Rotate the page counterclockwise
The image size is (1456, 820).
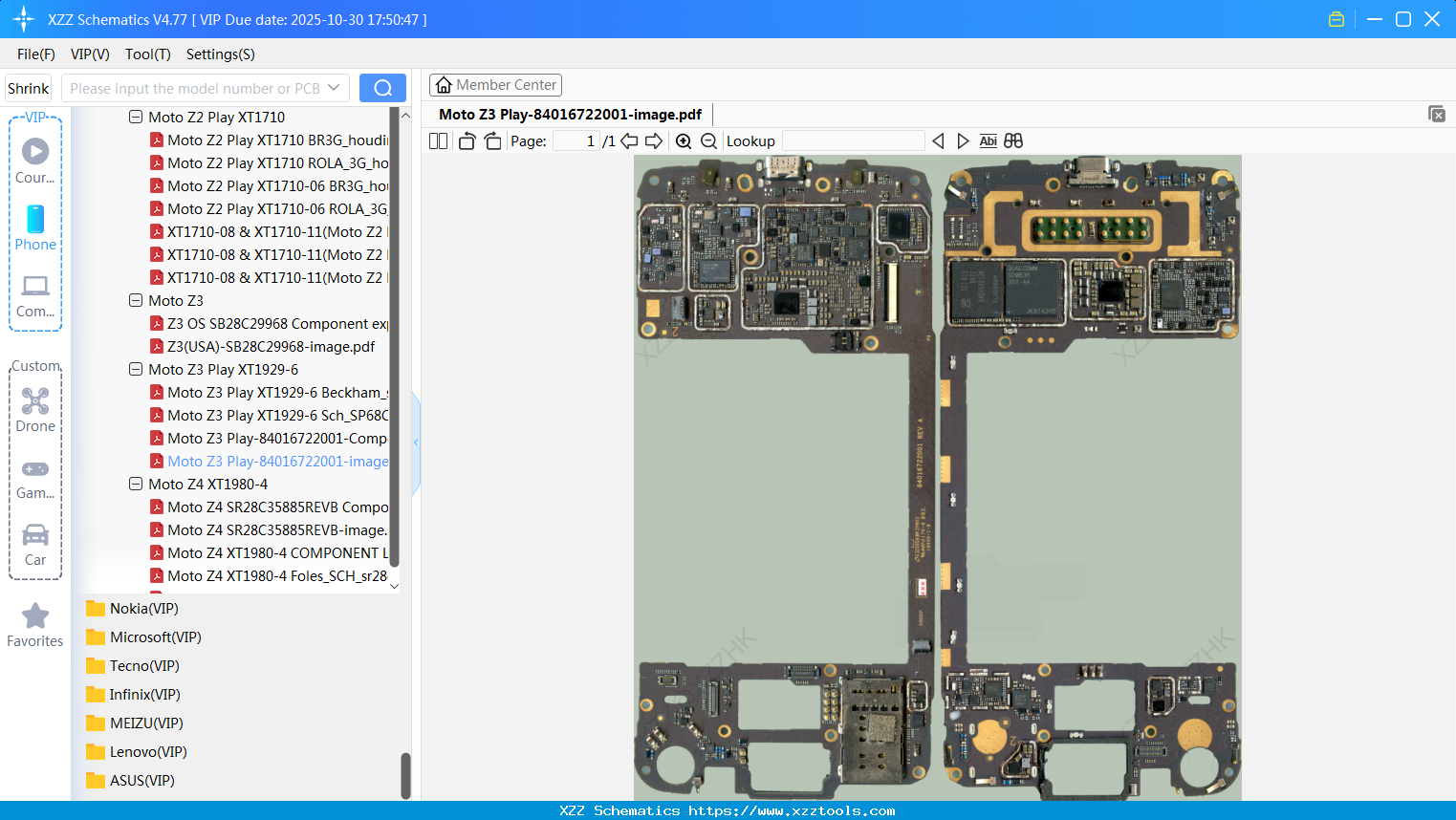tap(467, 141)
